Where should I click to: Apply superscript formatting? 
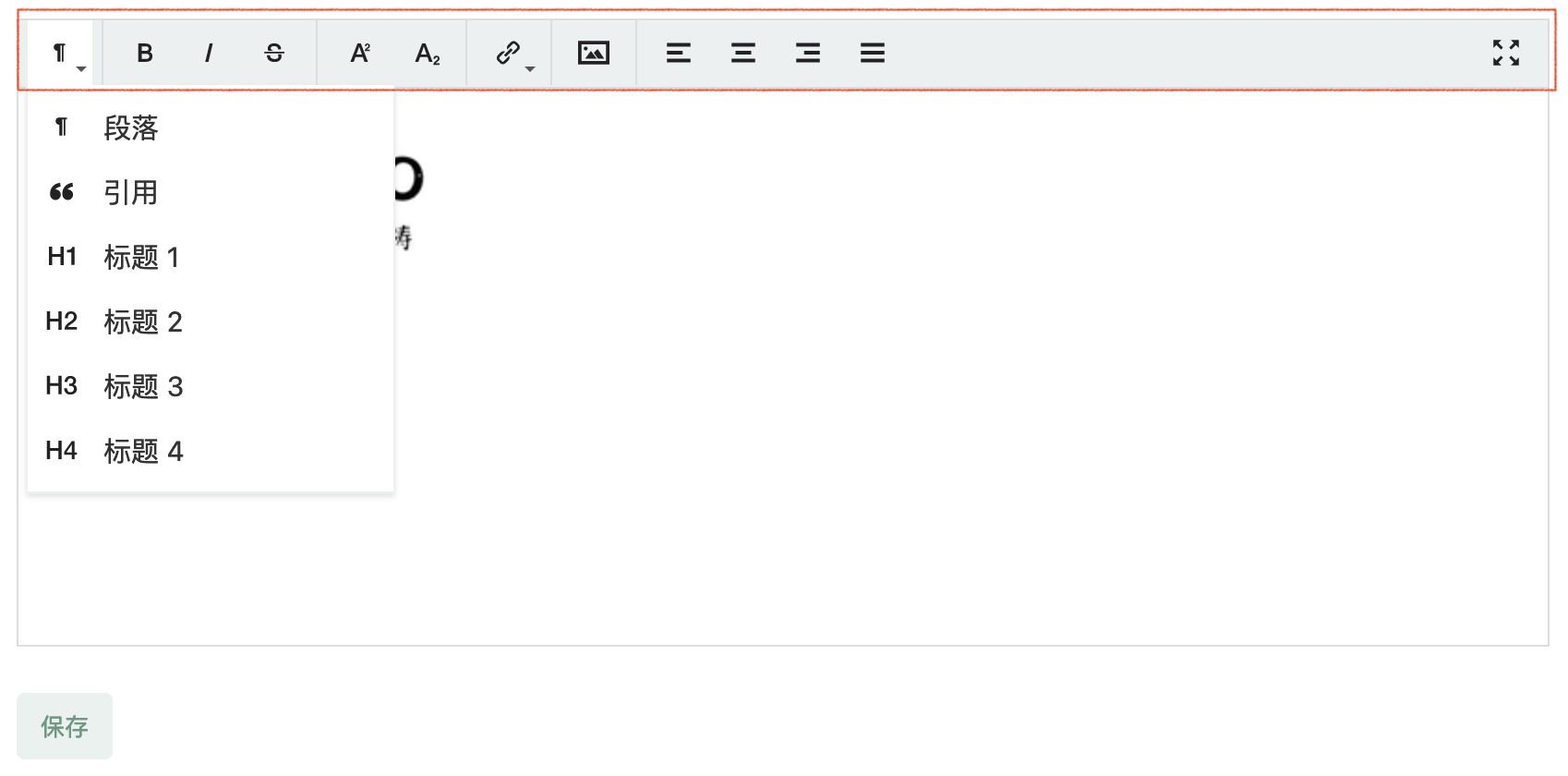360,54
